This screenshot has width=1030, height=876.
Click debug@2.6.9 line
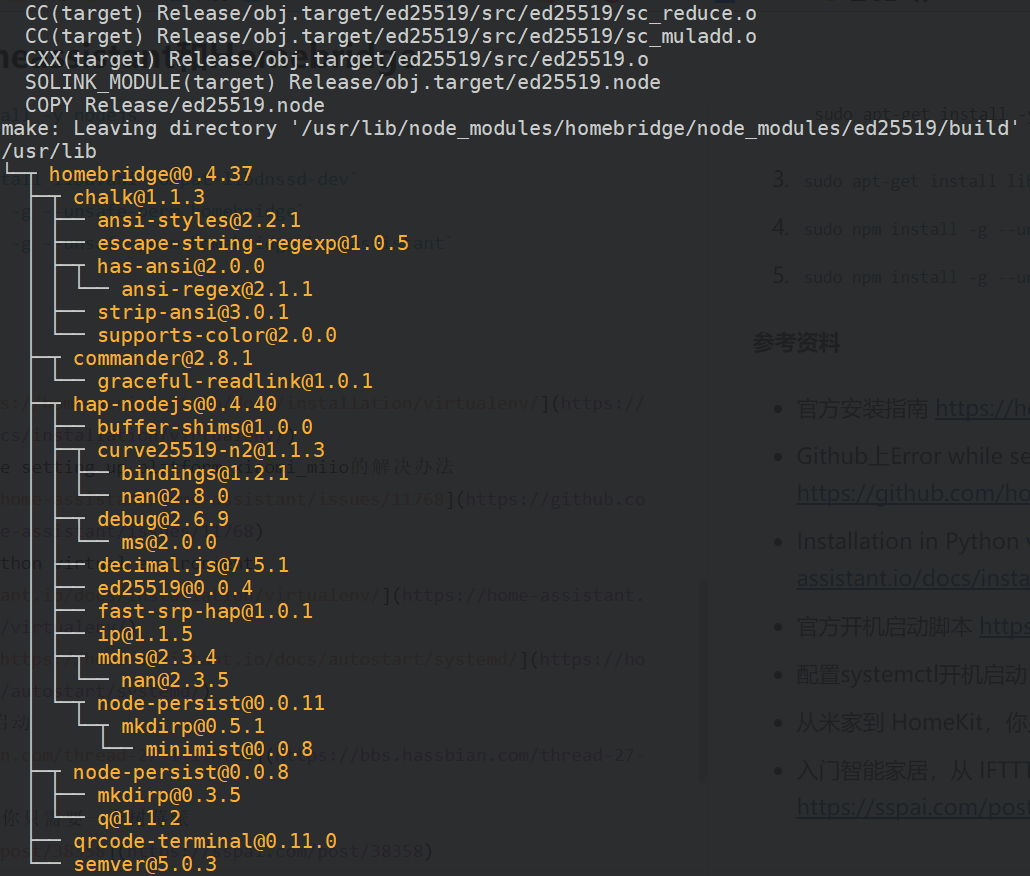(x=163, y=519)
